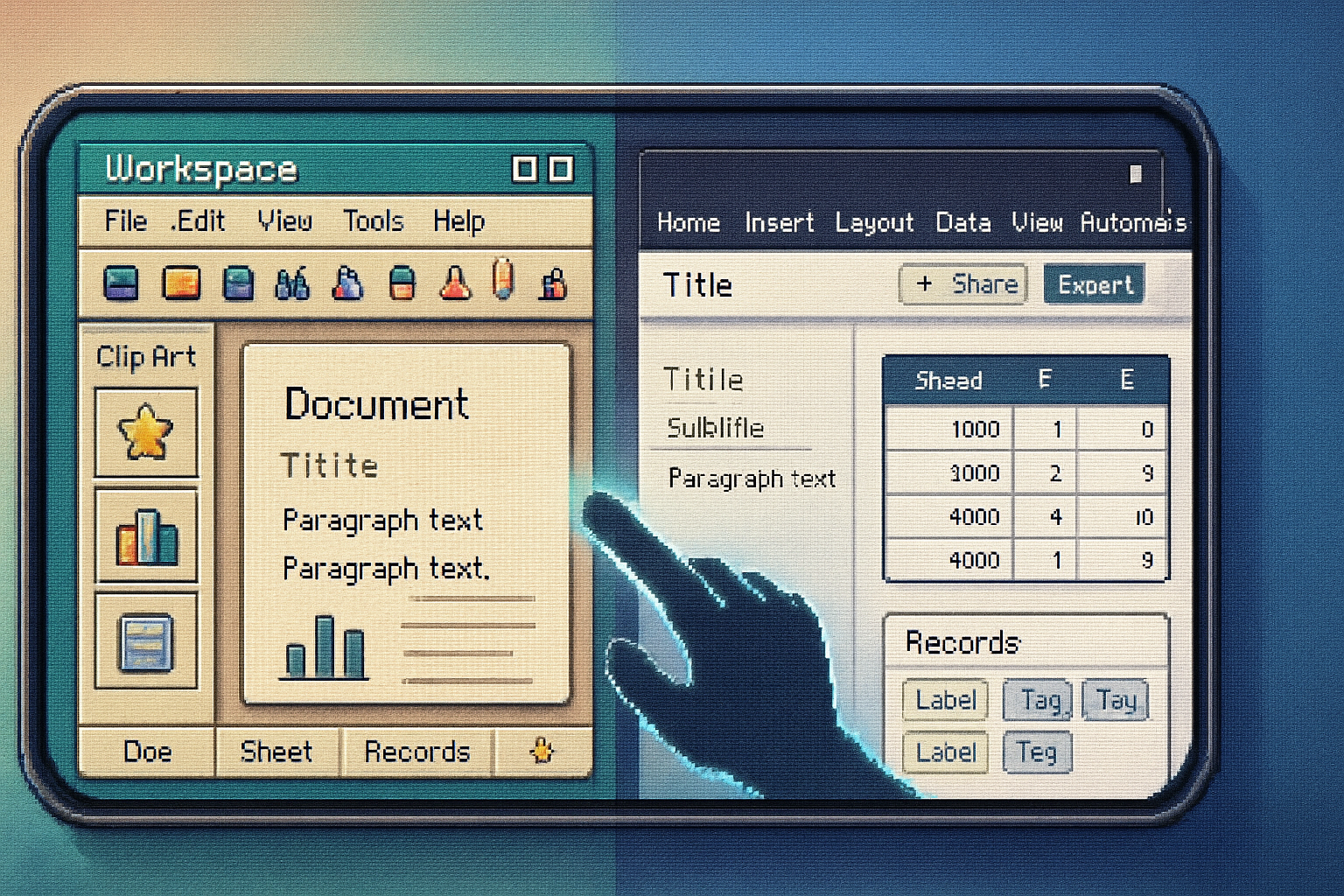1344x896 pixels.
Task: Toggle the second Label option in Records
Action: [944, 752]
